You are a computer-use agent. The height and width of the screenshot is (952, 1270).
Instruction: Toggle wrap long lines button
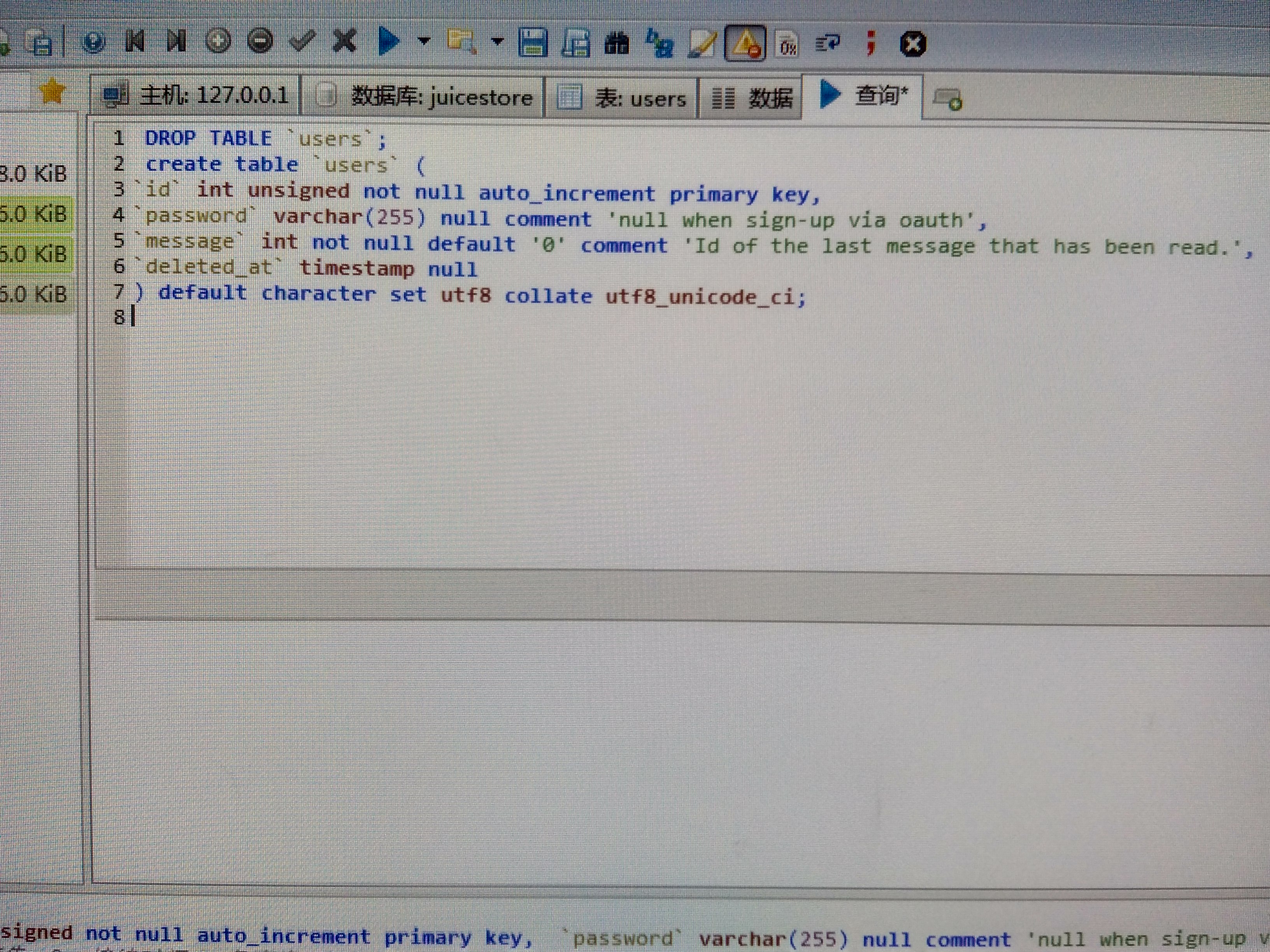tap(827, 43)
